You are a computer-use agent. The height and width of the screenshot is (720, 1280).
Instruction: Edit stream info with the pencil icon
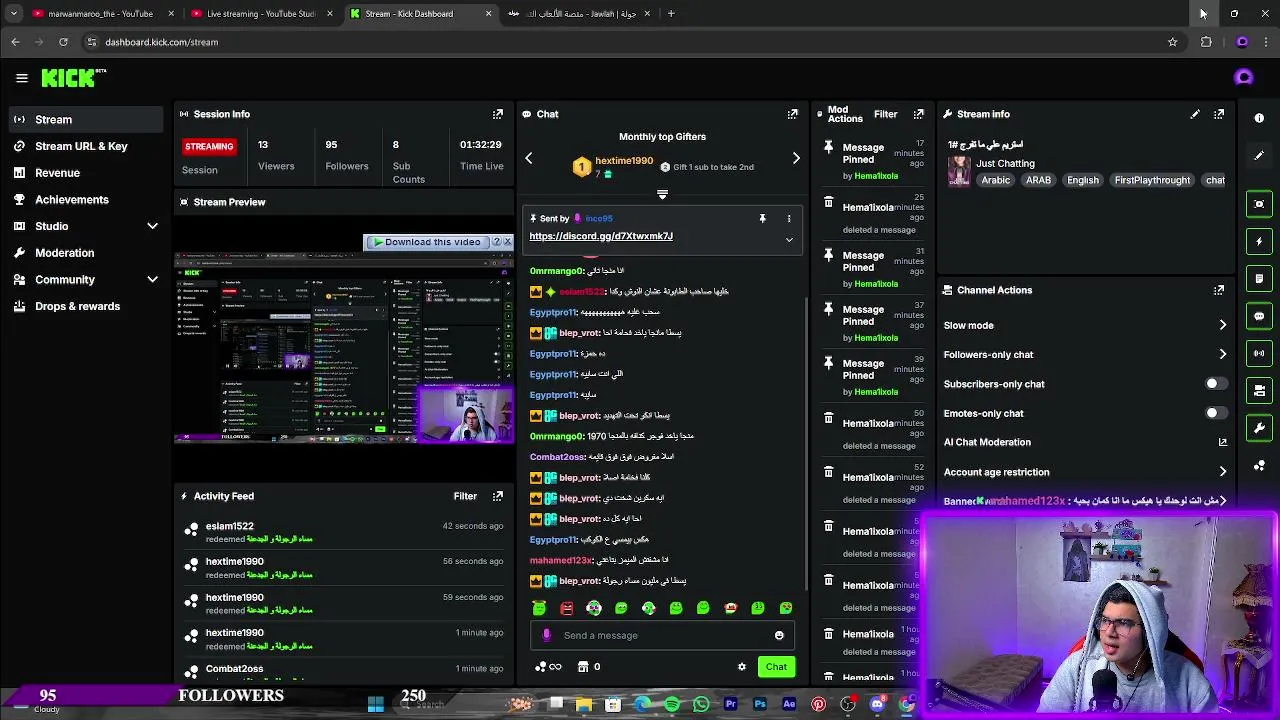[1195, 114]
